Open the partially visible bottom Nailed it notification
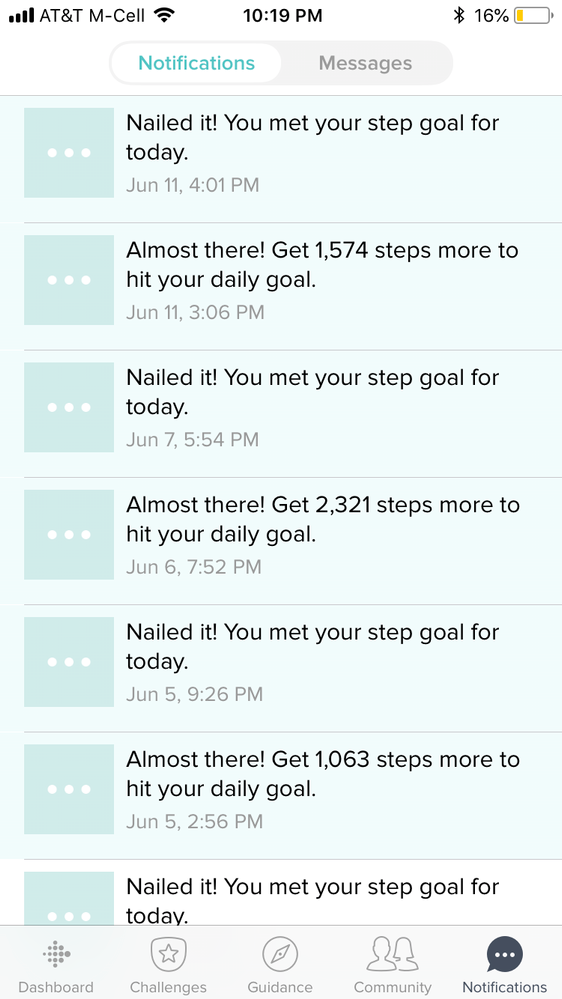562x999 pixels. [x=281, y=893]
